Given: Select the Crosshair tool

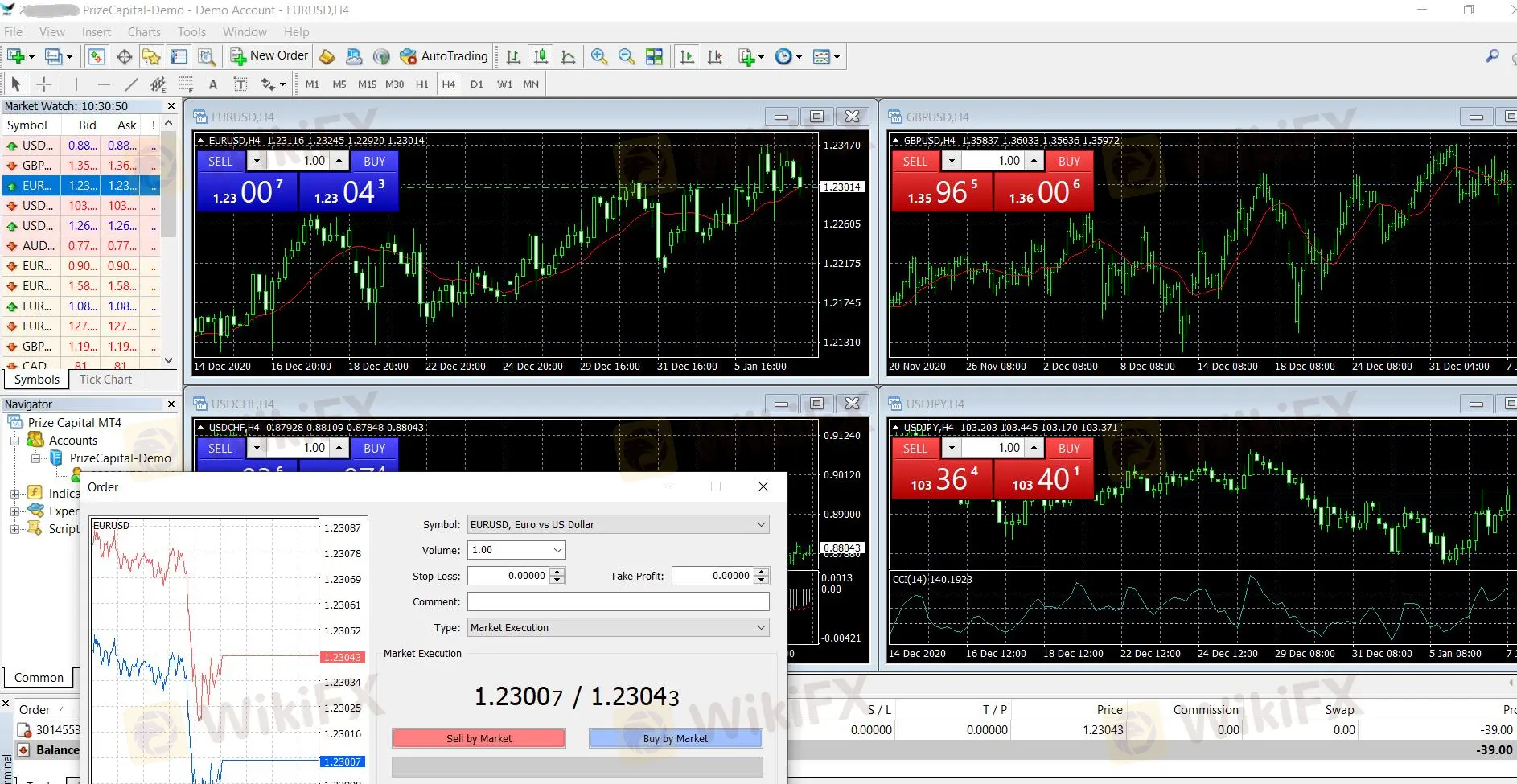Looking at the screenshot, I should click(x=44, y=84).
